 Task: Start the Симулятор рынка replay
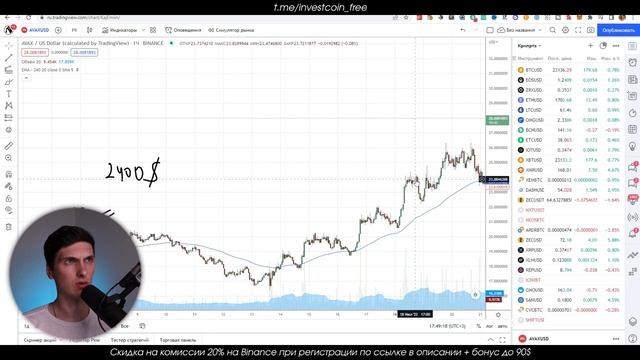coord(231,30)
